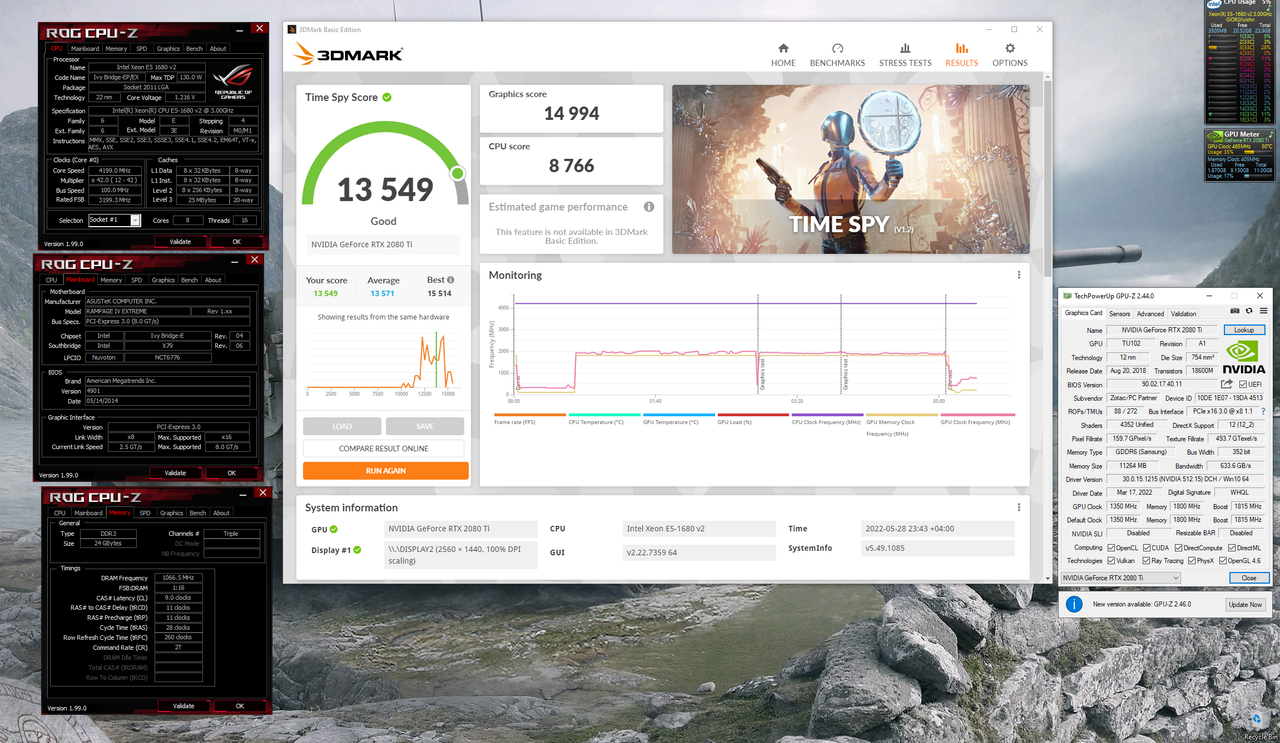The image size is (1280, 743).
Task: Click COMPARE RESULT ONLINE in 3DMark
Action: pos(385,448)
